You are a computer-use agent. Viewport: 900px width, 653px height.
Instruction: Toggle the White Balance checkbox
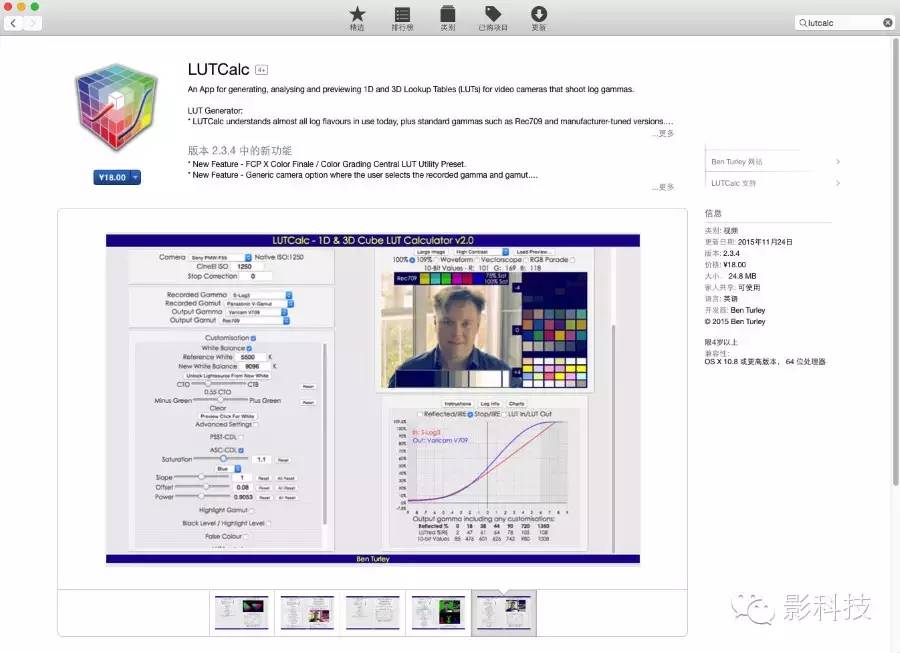[250, 348]
